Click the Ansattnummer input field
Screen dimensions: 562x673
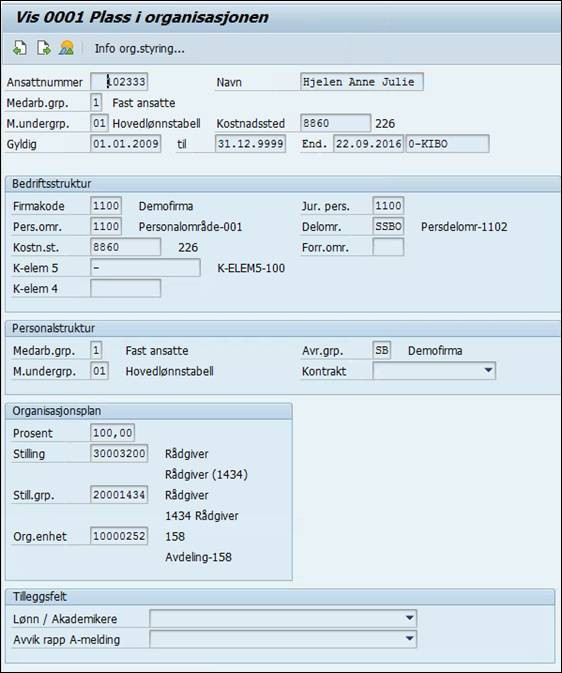coord(119,82)
